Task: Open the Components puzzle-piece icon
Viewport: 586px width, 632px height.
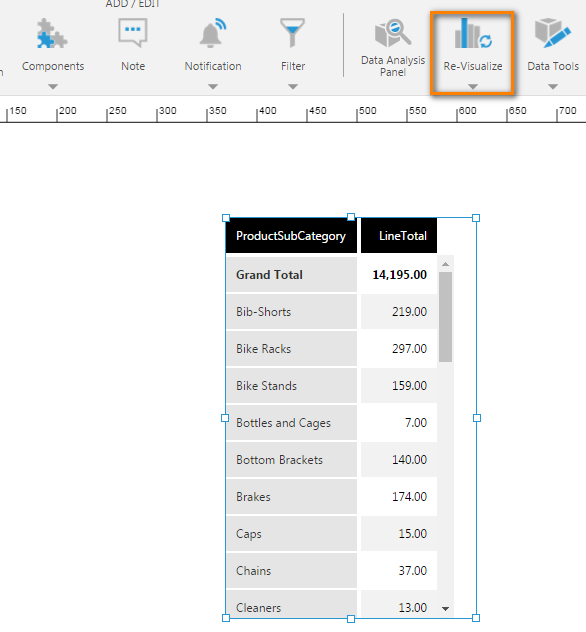Action: coord(52,34)
